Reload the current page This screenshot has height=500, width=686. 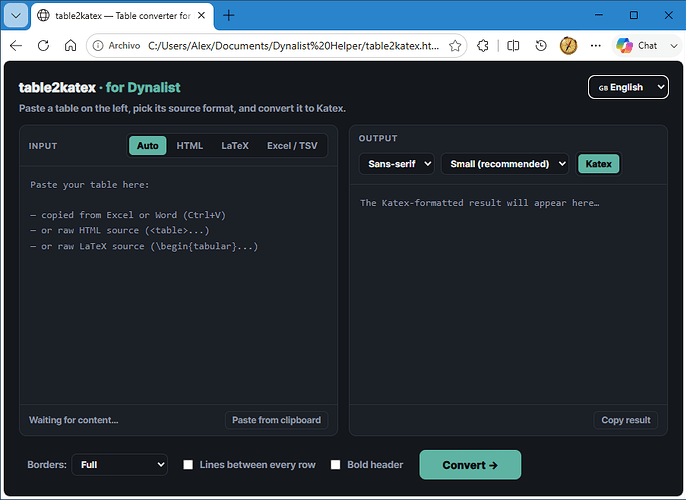[x=43, y=45]
